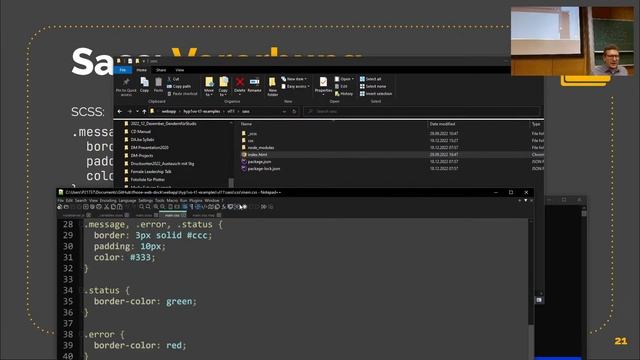The height and width of the screenshot is (360, 640).
Task: Open Recent locations dropdown beside Forward arrow
Action: pos(137,111)
